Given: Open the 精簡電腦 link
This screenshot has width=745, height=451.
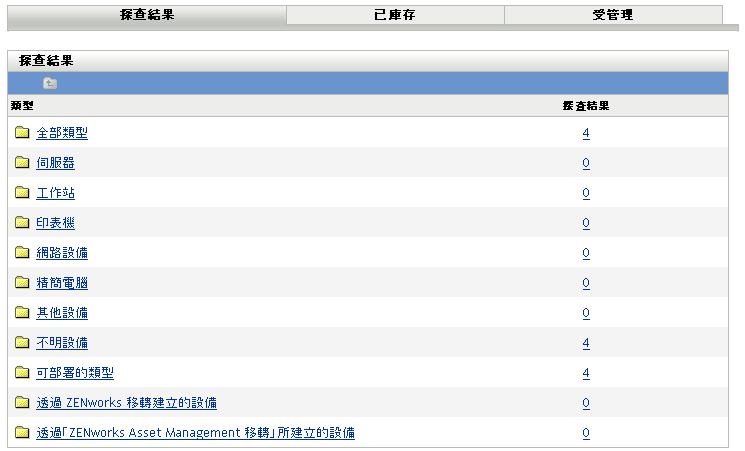Looking at the screenshot, I should click(62, 283).
